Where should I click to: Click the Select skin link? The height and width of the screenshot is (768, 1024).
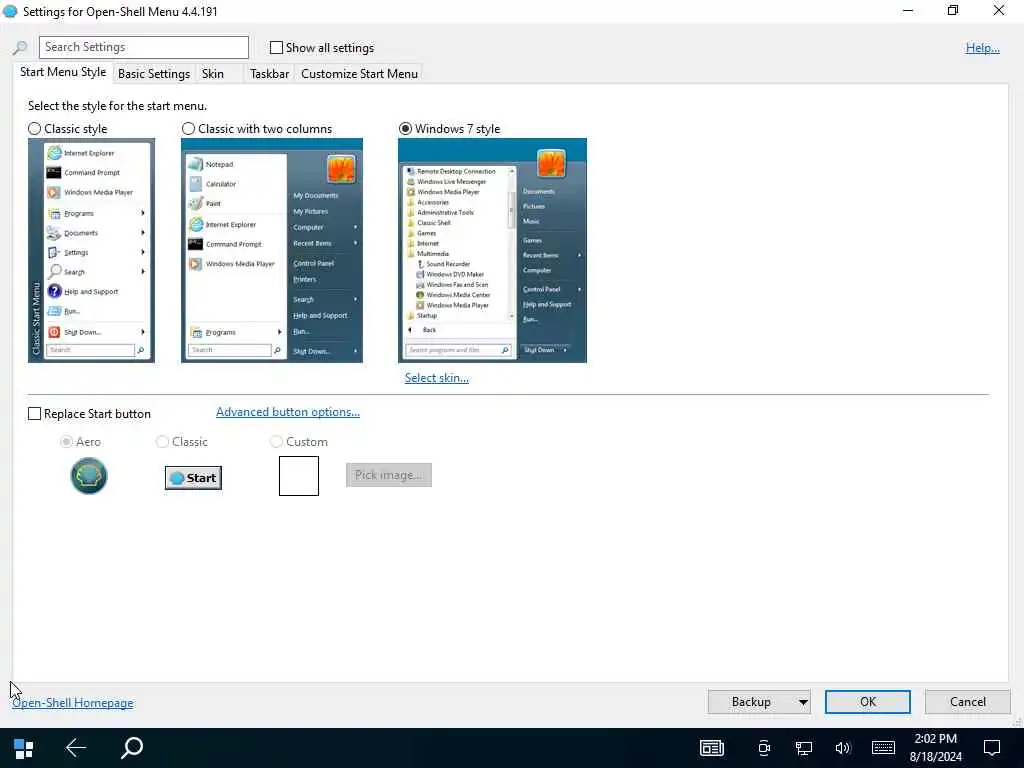coord(437,378)
